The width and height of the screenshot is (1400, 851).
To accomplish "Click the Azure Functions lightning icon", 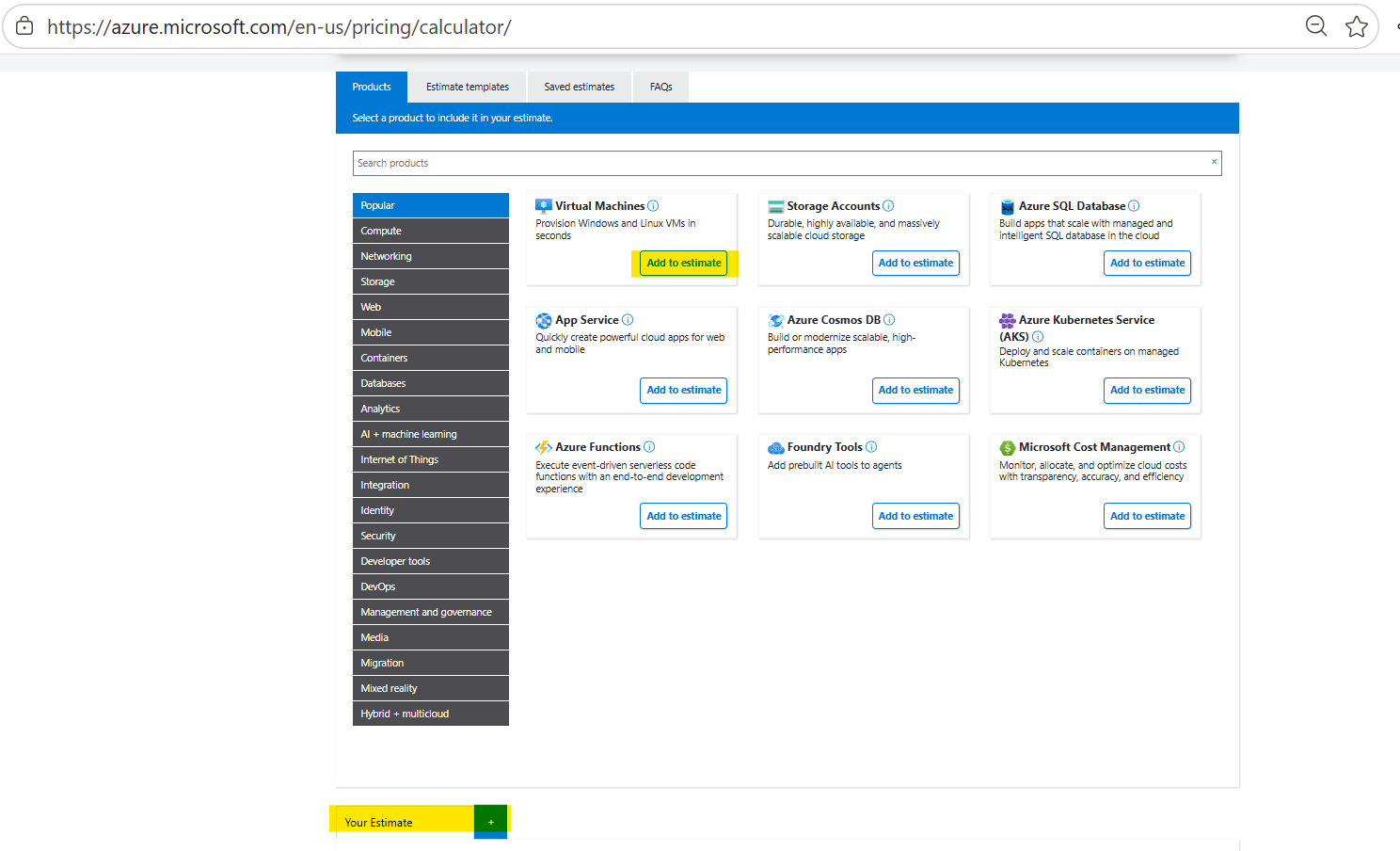I will coord(544,447).
